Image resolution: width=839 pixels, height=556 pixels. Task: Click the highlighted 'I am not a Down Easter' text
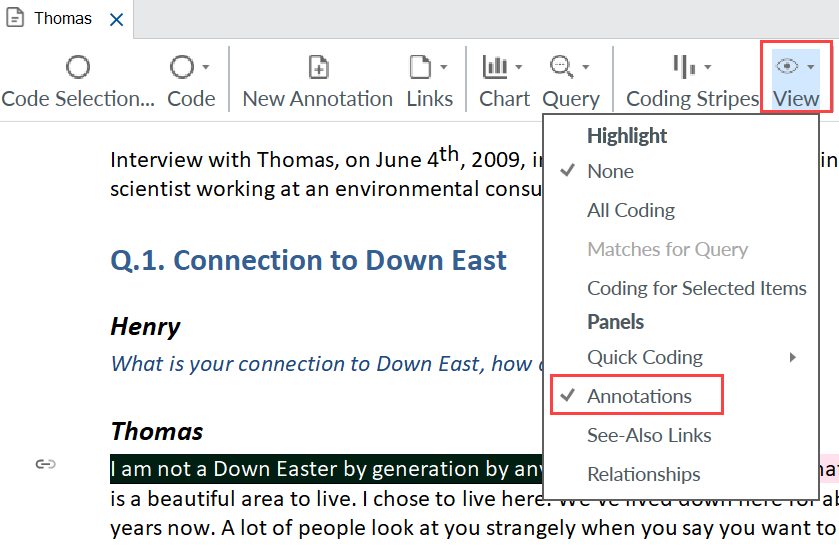pyautogui.click(x=326, y=469)
